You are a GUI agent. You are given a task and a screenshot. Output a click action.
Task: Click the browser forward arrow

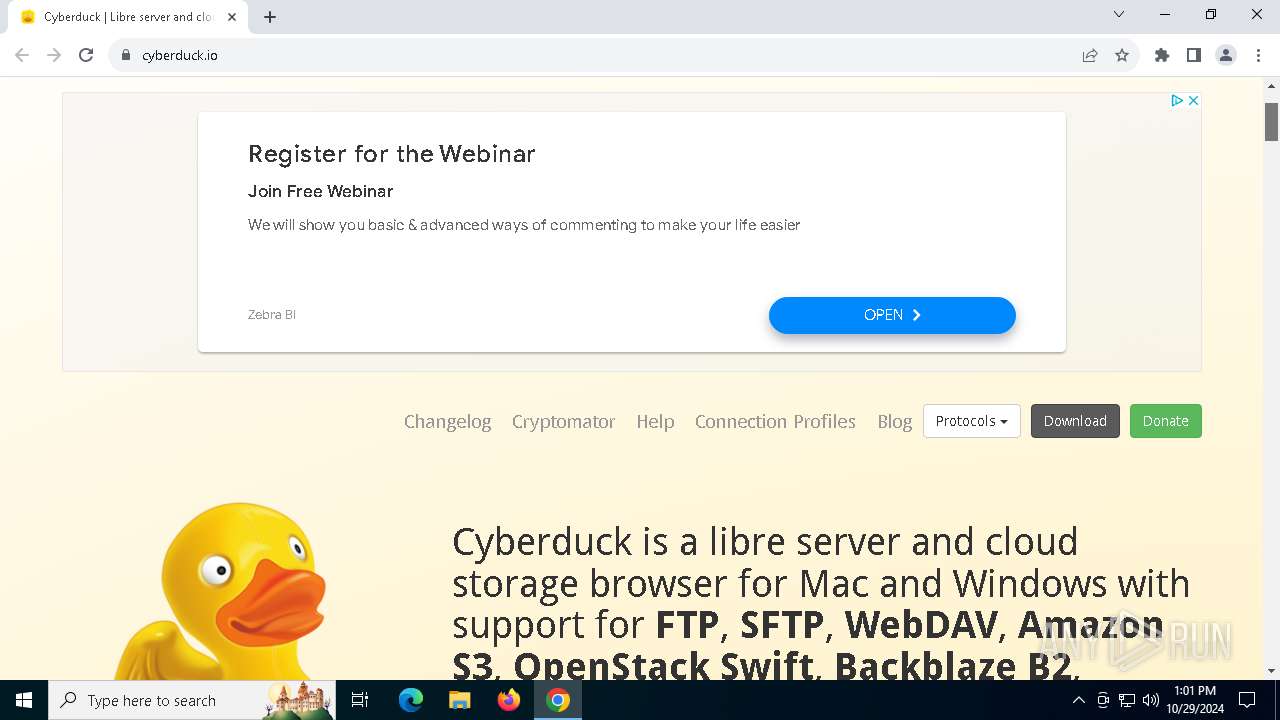(54, 55)
